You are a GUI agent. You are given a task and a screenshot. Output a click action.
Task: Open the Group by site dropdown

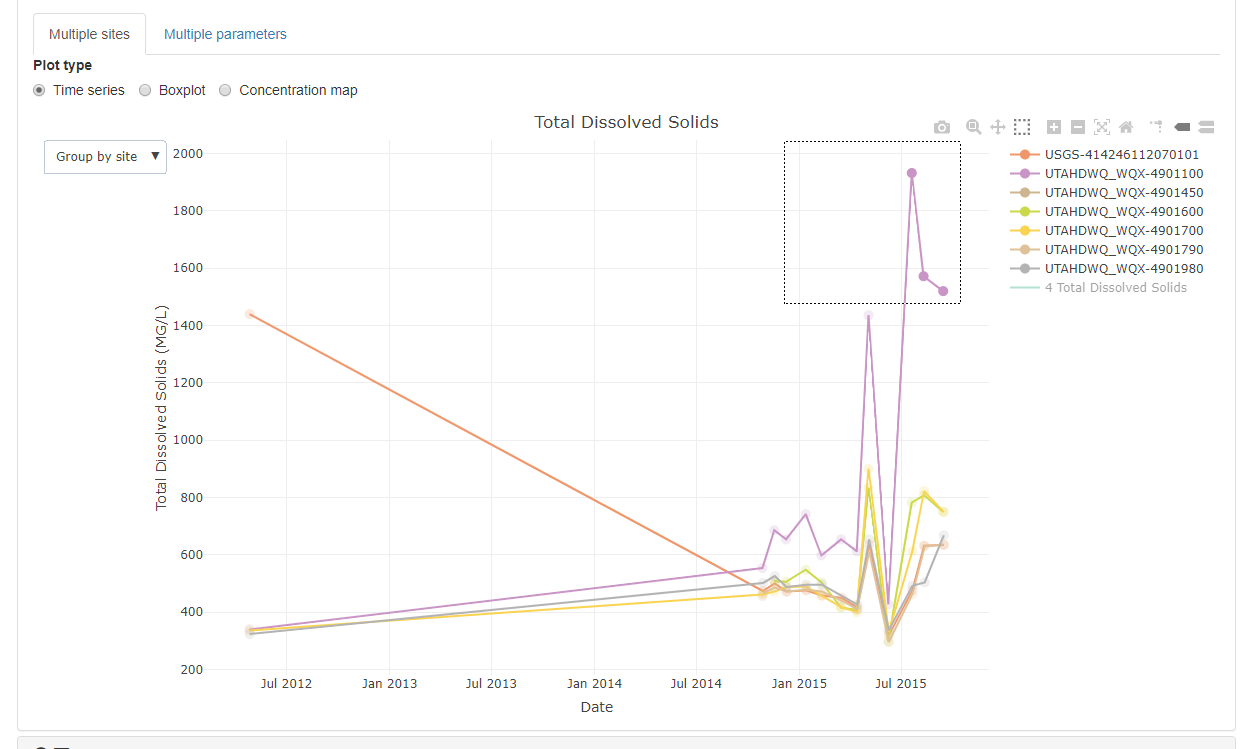[x=105, y=156]
